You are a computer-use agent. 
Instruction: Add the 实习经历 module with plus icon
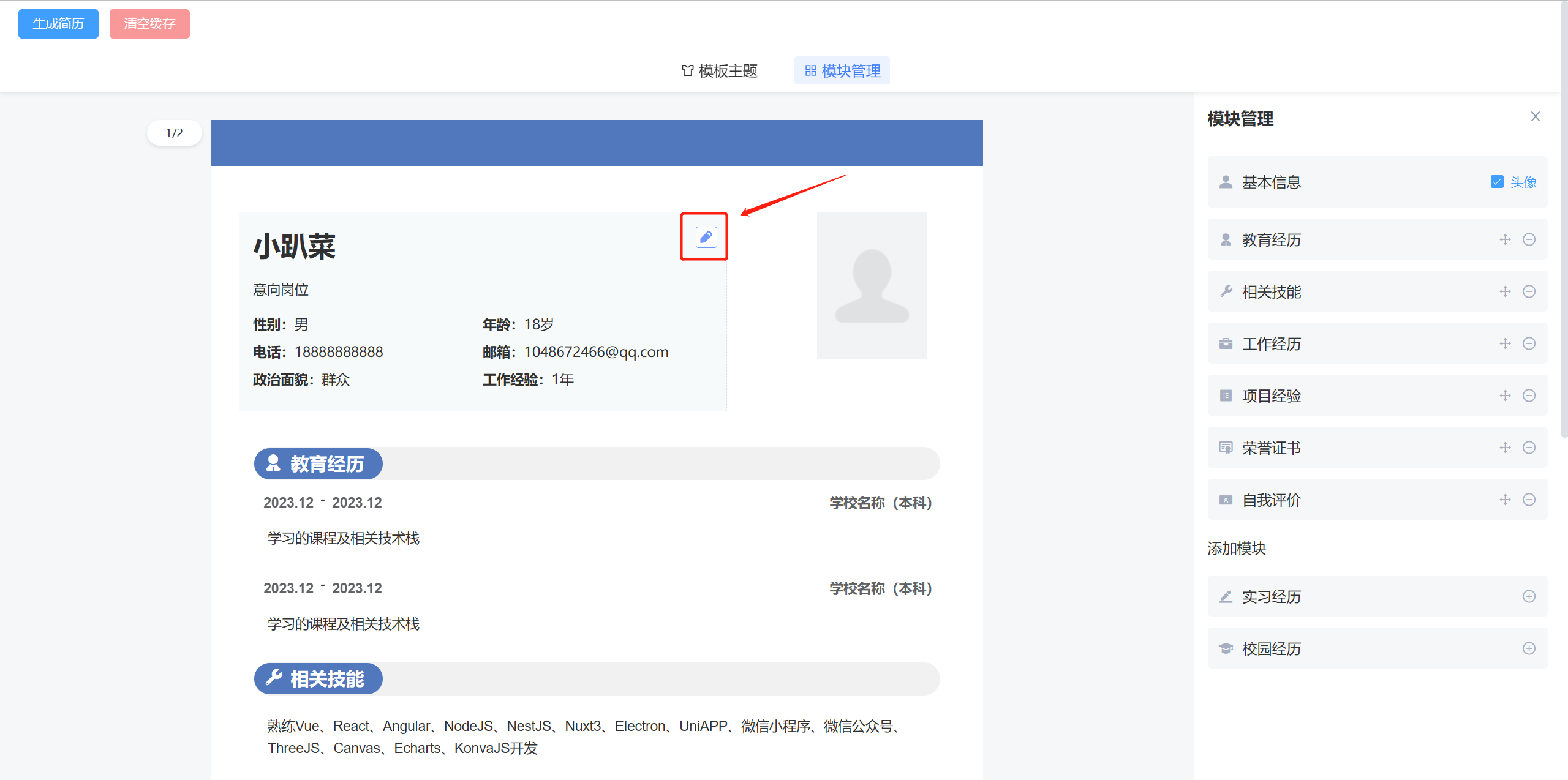(x=1529, y=596)
